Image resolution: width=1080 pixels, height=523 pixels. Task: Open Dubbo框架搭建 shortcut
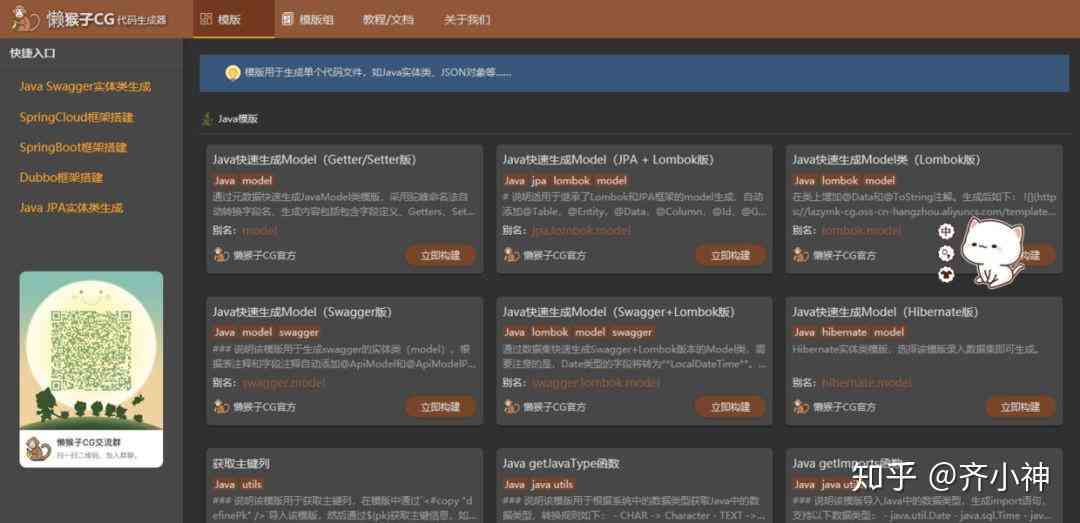click(x=61, y=178)
